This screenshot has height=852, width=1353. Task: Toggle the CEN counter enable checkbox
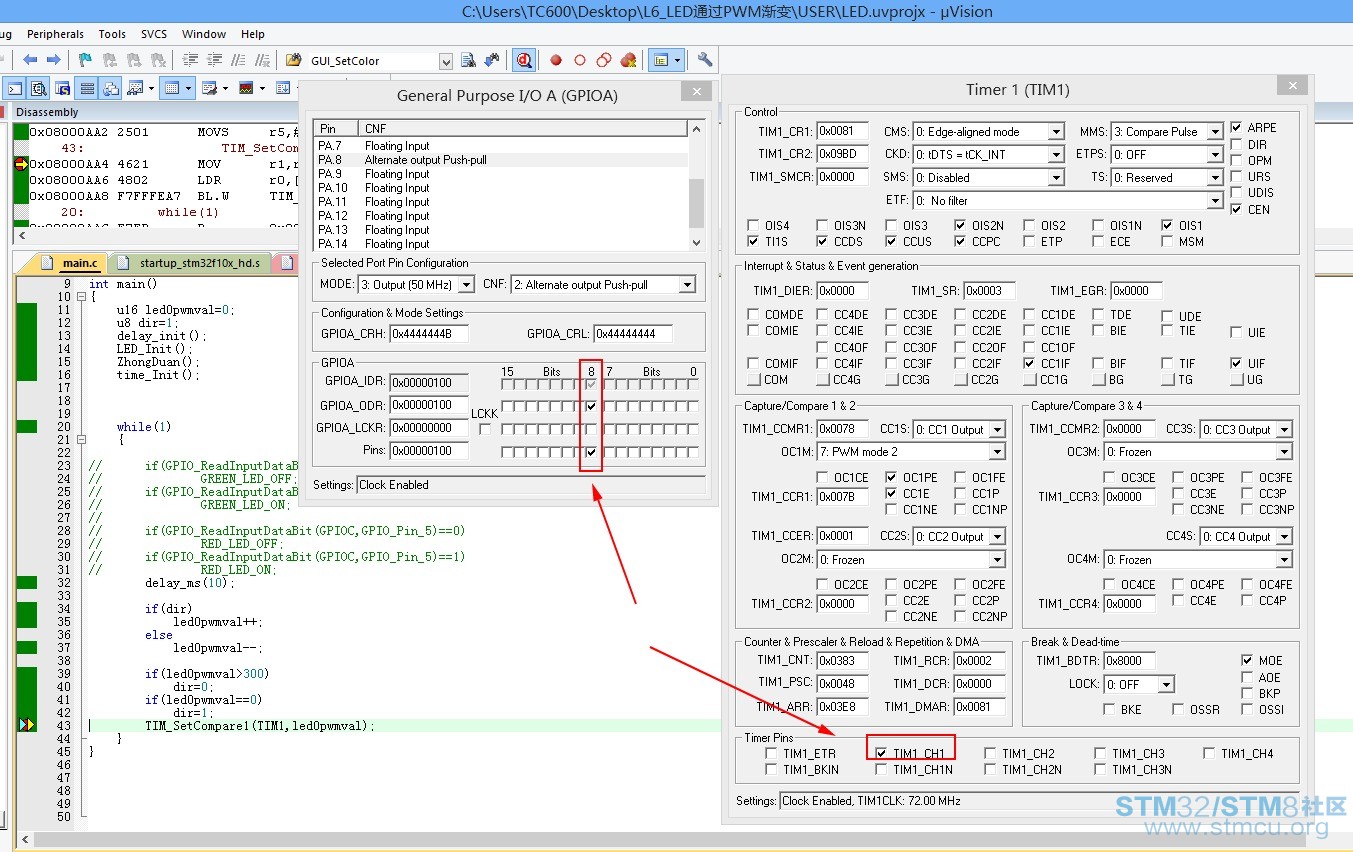[1237, 209]
